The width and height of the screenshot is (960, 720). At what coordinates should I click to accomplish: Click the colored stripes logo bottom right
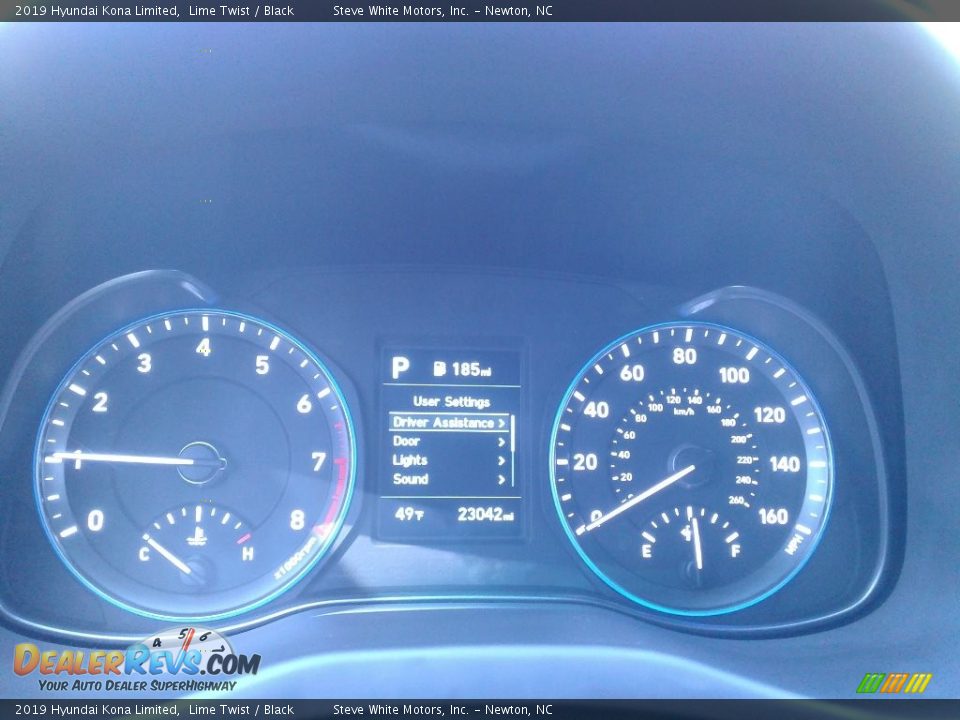tap(894, 683)
